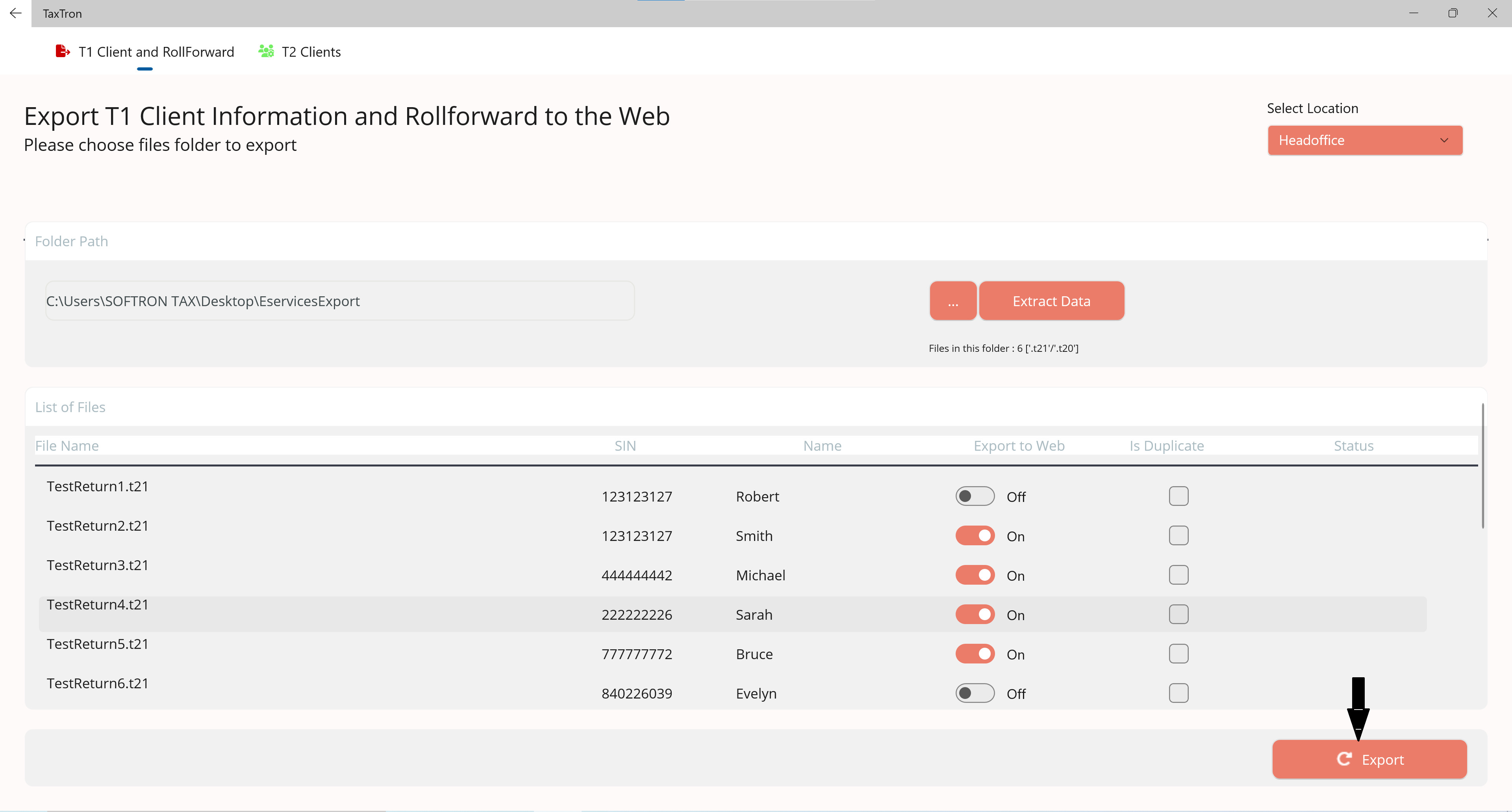The width and height of the screenshot is (1512, 812).
Task: Click the File Name column header
Action: (x=67, y=446)
